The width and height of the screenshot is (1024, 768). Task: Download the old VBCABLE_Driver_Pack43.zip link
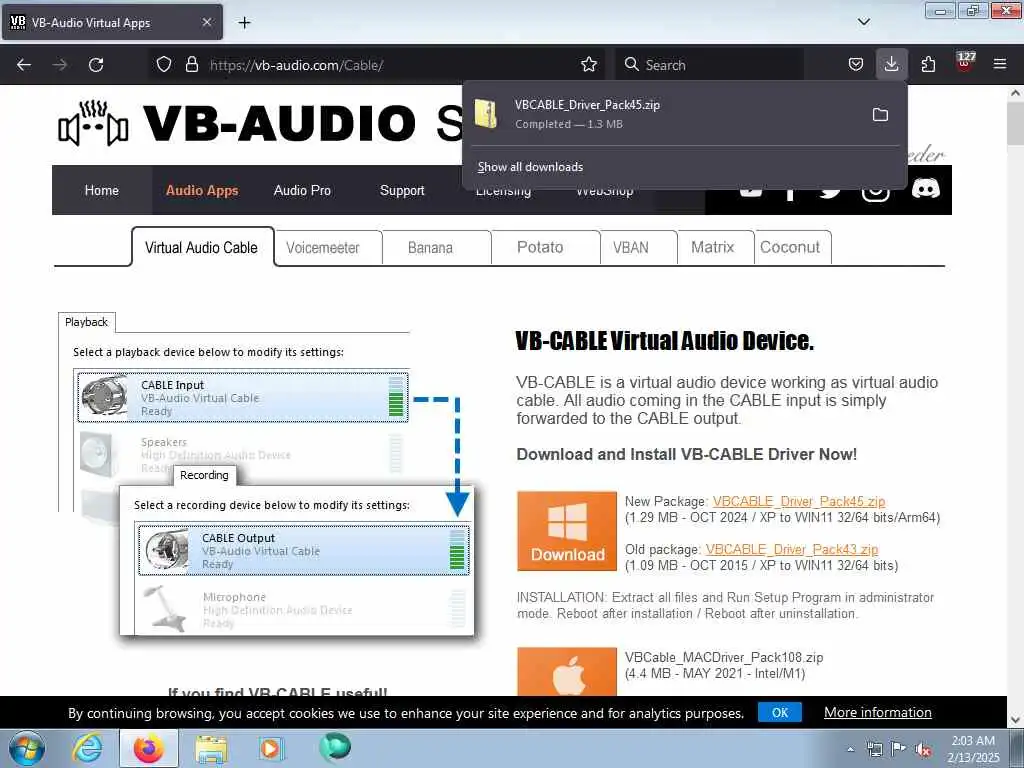[792, 549]
